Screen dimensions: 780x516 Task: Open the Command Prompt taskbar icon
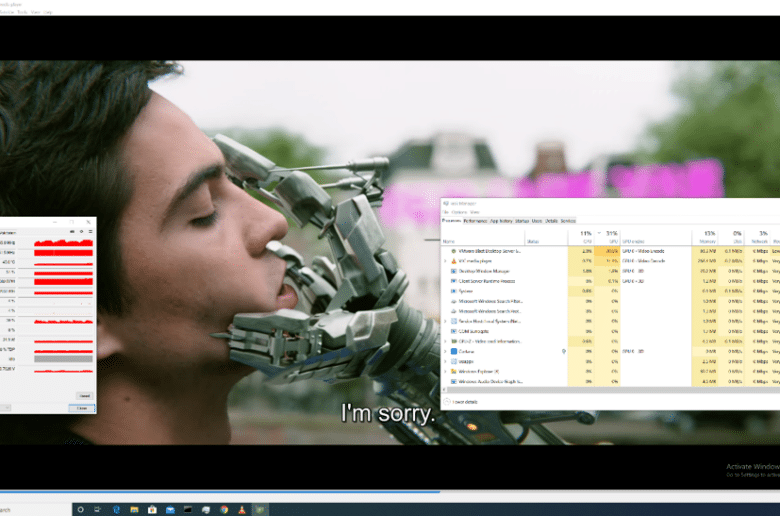188,510
